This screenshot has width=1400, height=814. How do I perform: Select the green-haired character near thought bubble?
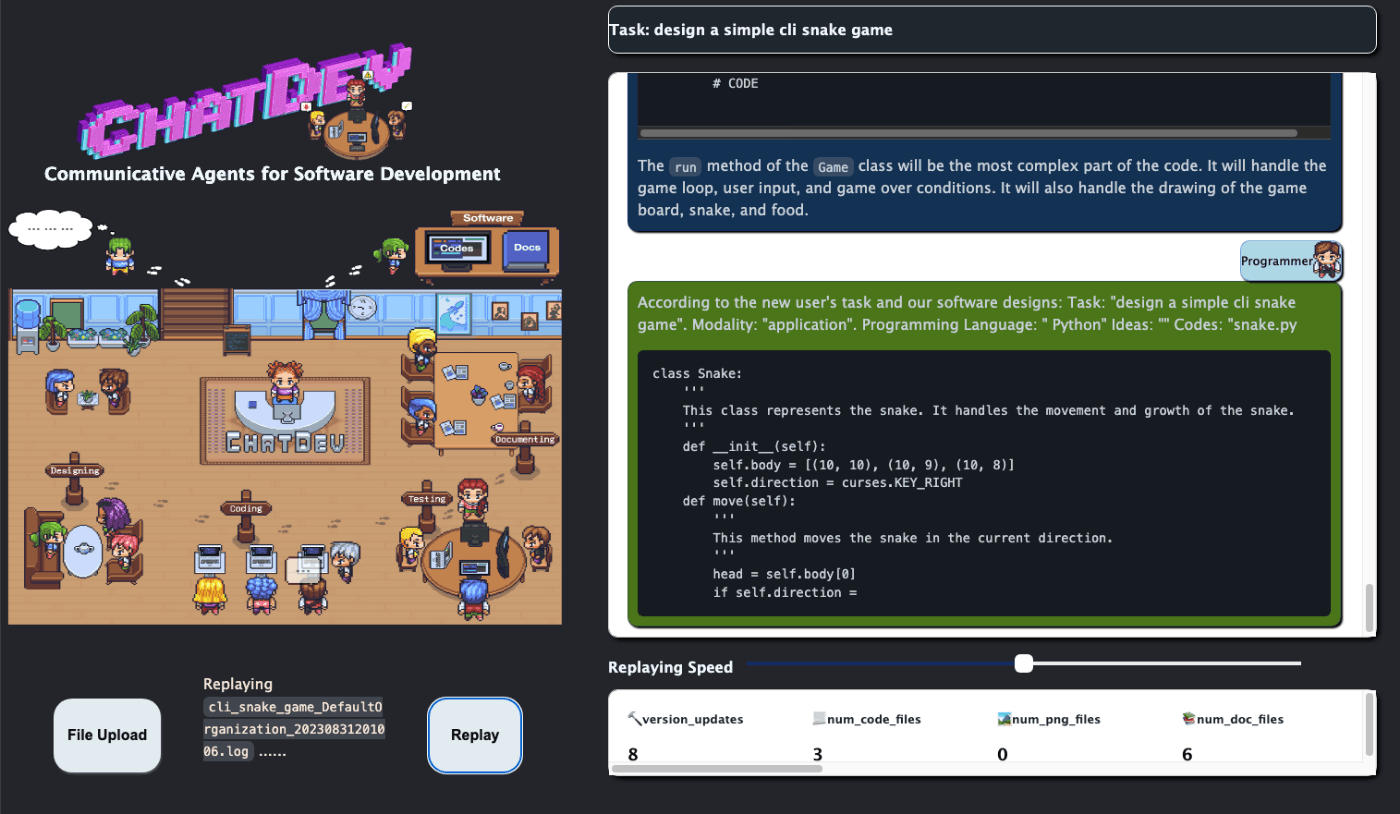point(120,254)
